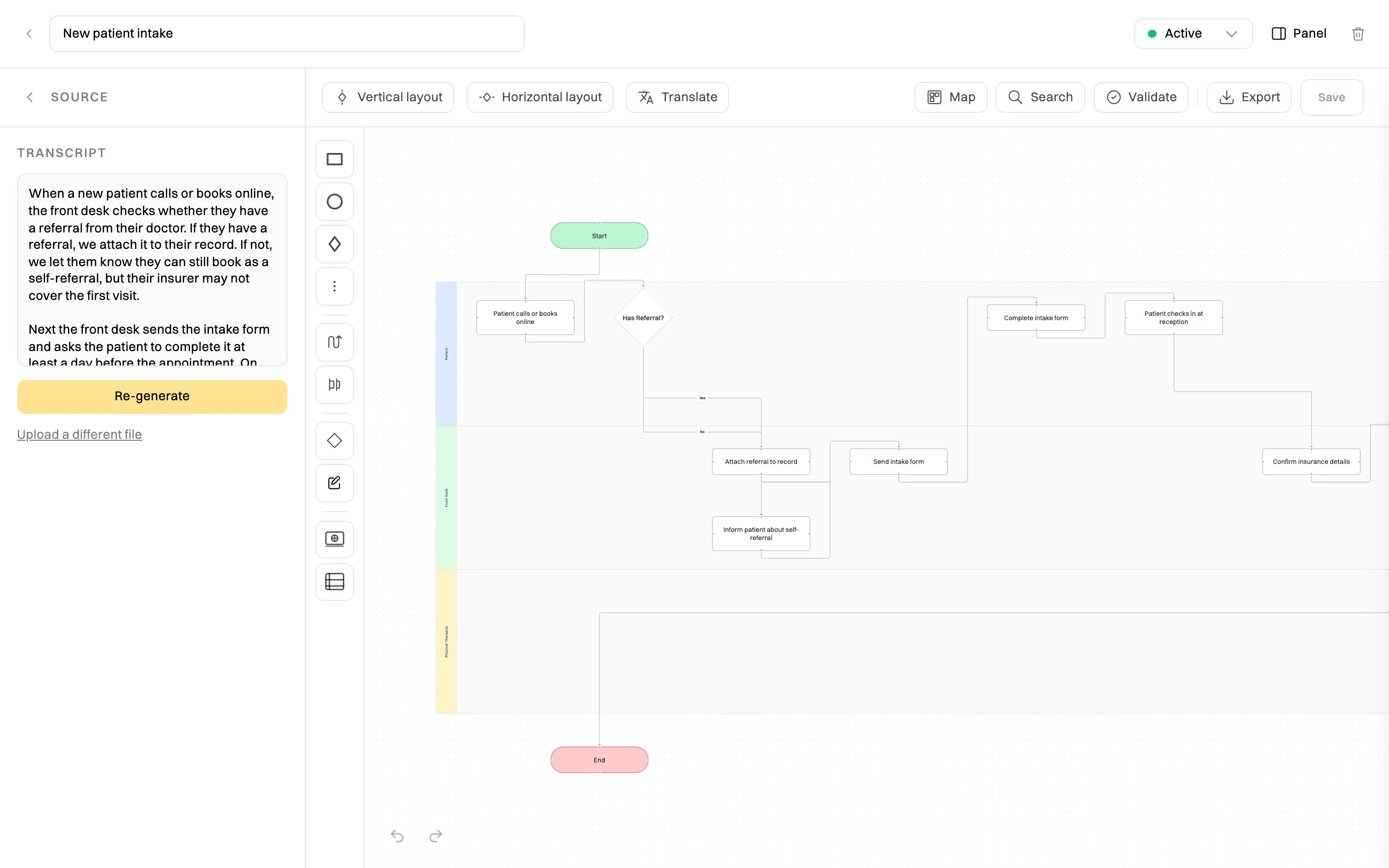Collapse the SOURCE panel chevron
The image size is (1389, 868).
coord(30,97)
